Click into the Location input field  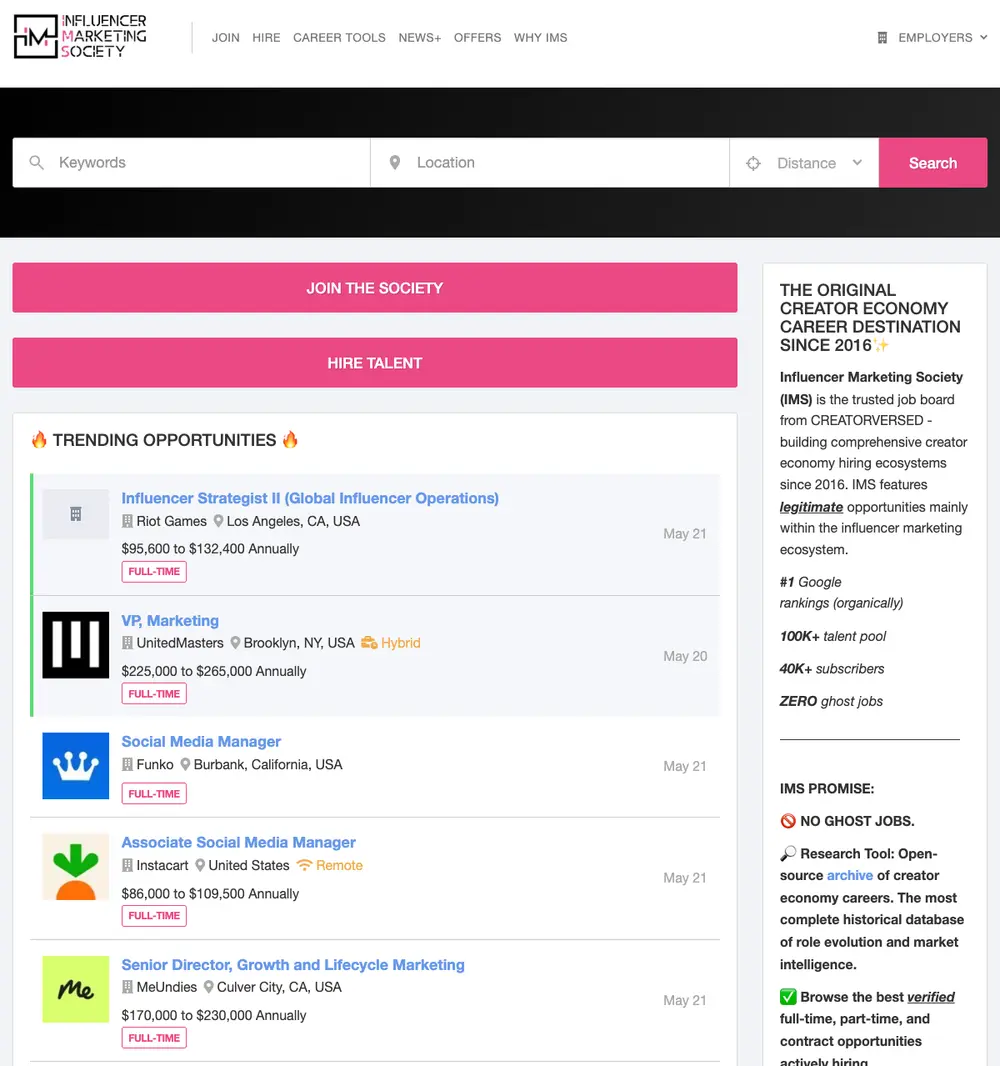point(550,162)
